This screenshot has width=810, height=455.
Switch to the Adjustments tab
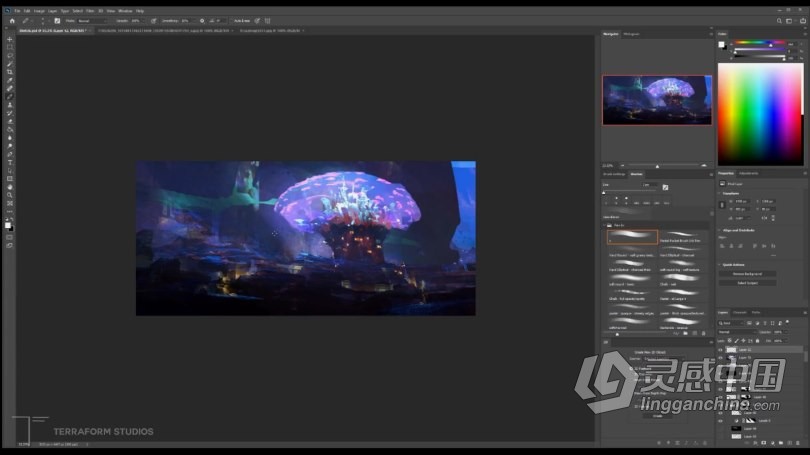(x=748, y=173)
